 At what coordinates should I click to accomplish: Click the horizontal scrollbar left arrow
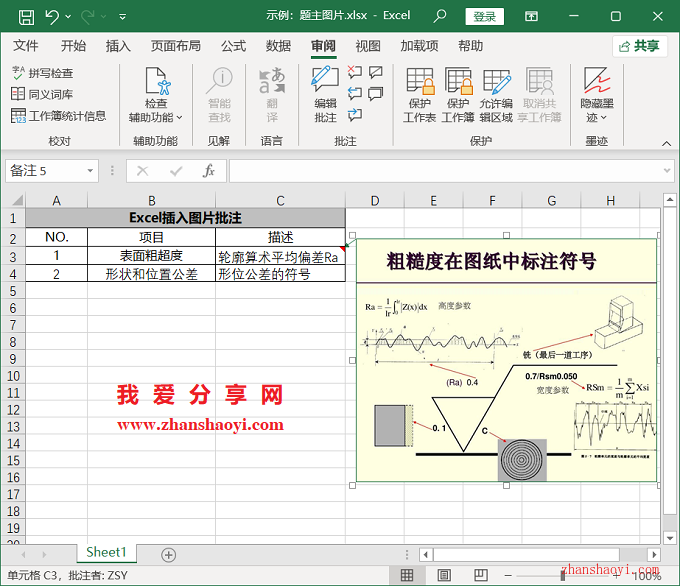(425, 554)
